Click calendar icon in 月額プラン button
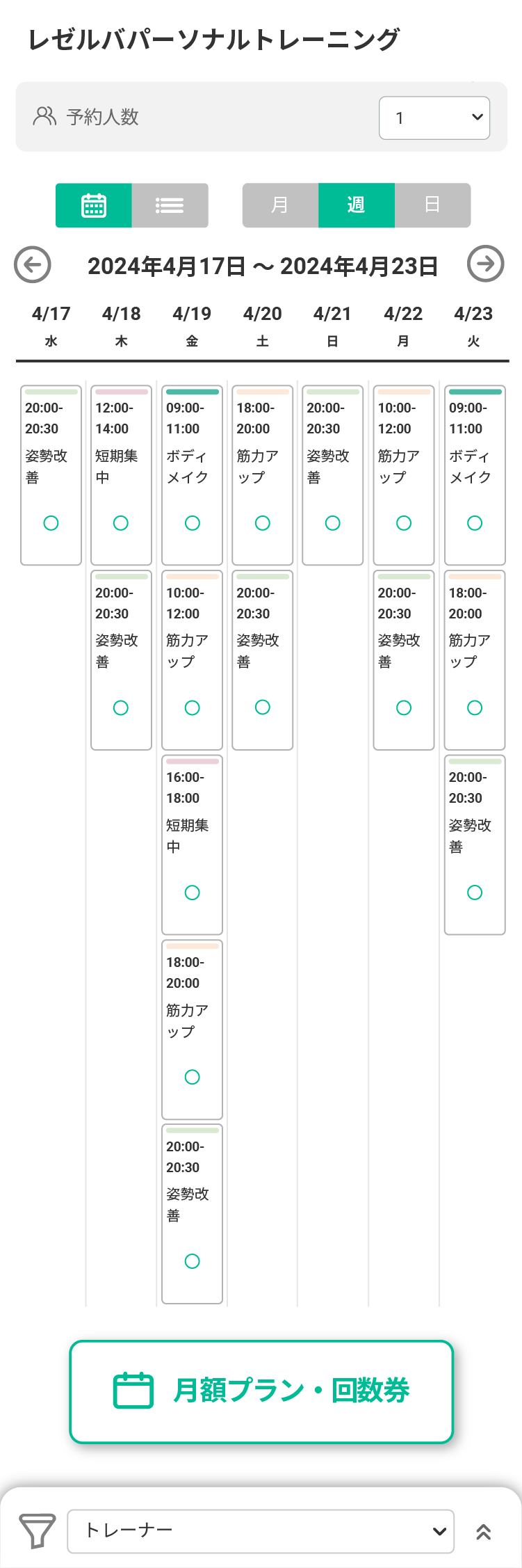The height and width of the screenshot is (1568, 522). click(x=133, y=1391)
